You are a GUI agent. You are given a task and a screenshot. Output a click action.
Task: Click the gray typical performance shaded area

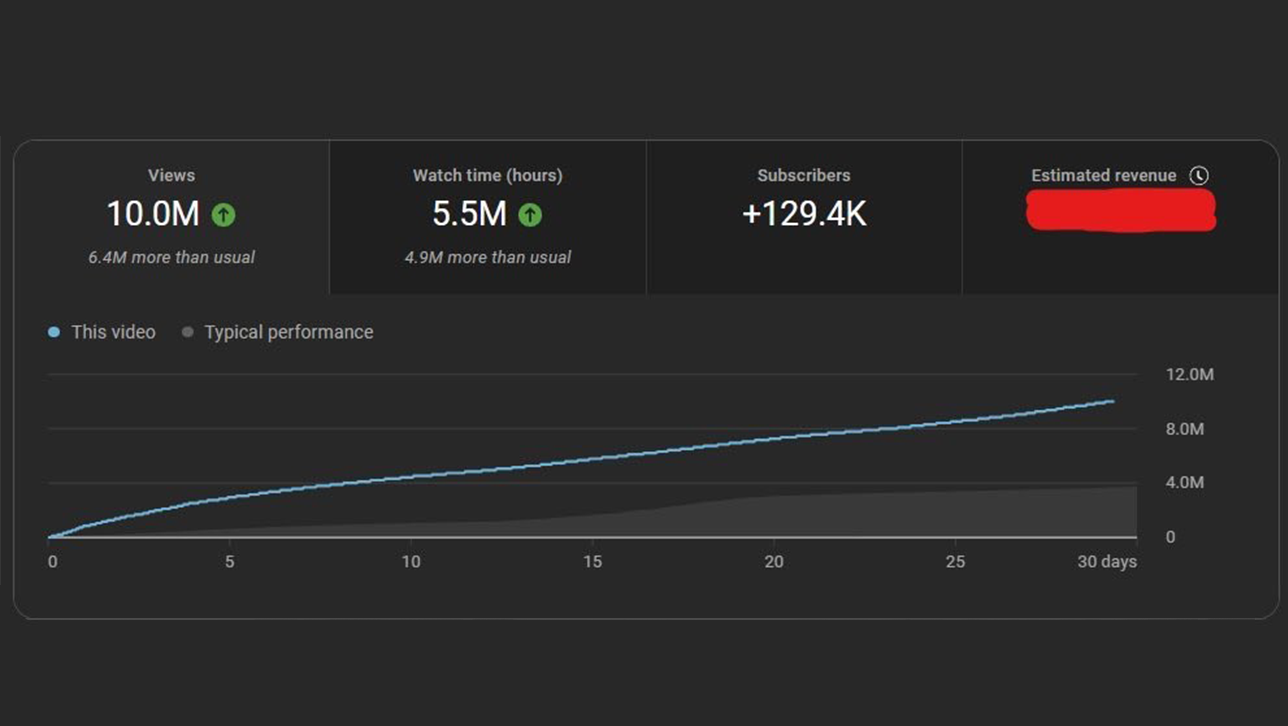(x=900, y=515)
